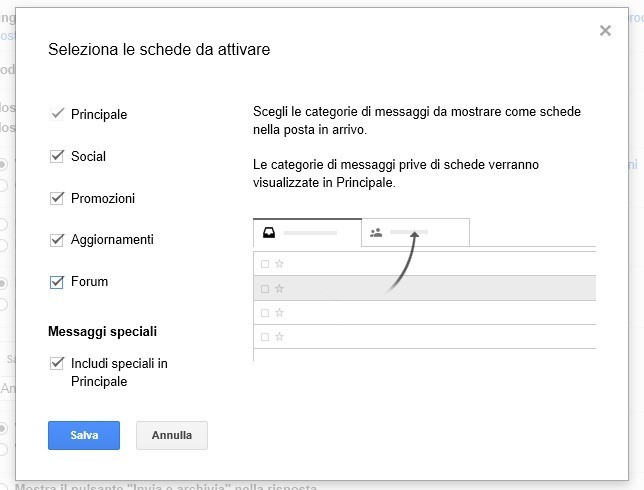
Task: Click the small checkbox in the highlighted preview row
Action: coord(265,289)
